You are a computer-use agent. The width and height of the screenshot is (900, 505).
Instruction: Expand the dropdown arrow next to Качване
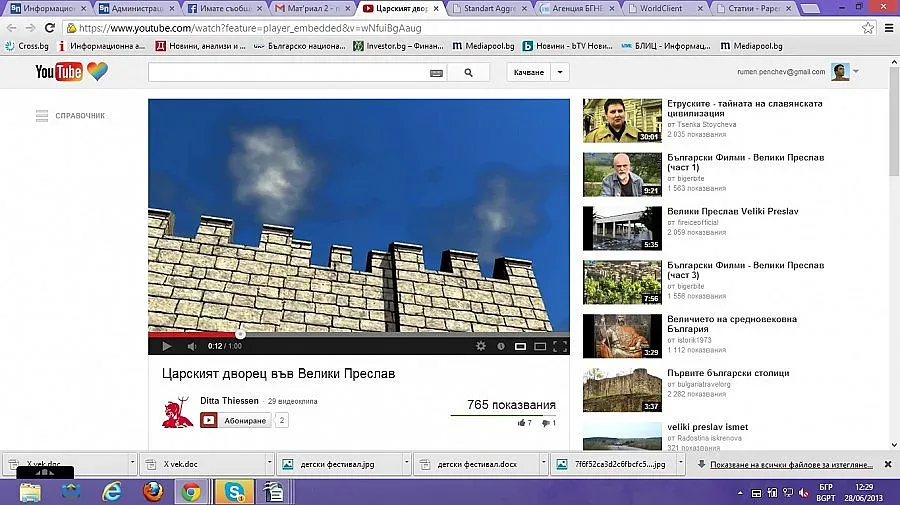tap(560, 72)
